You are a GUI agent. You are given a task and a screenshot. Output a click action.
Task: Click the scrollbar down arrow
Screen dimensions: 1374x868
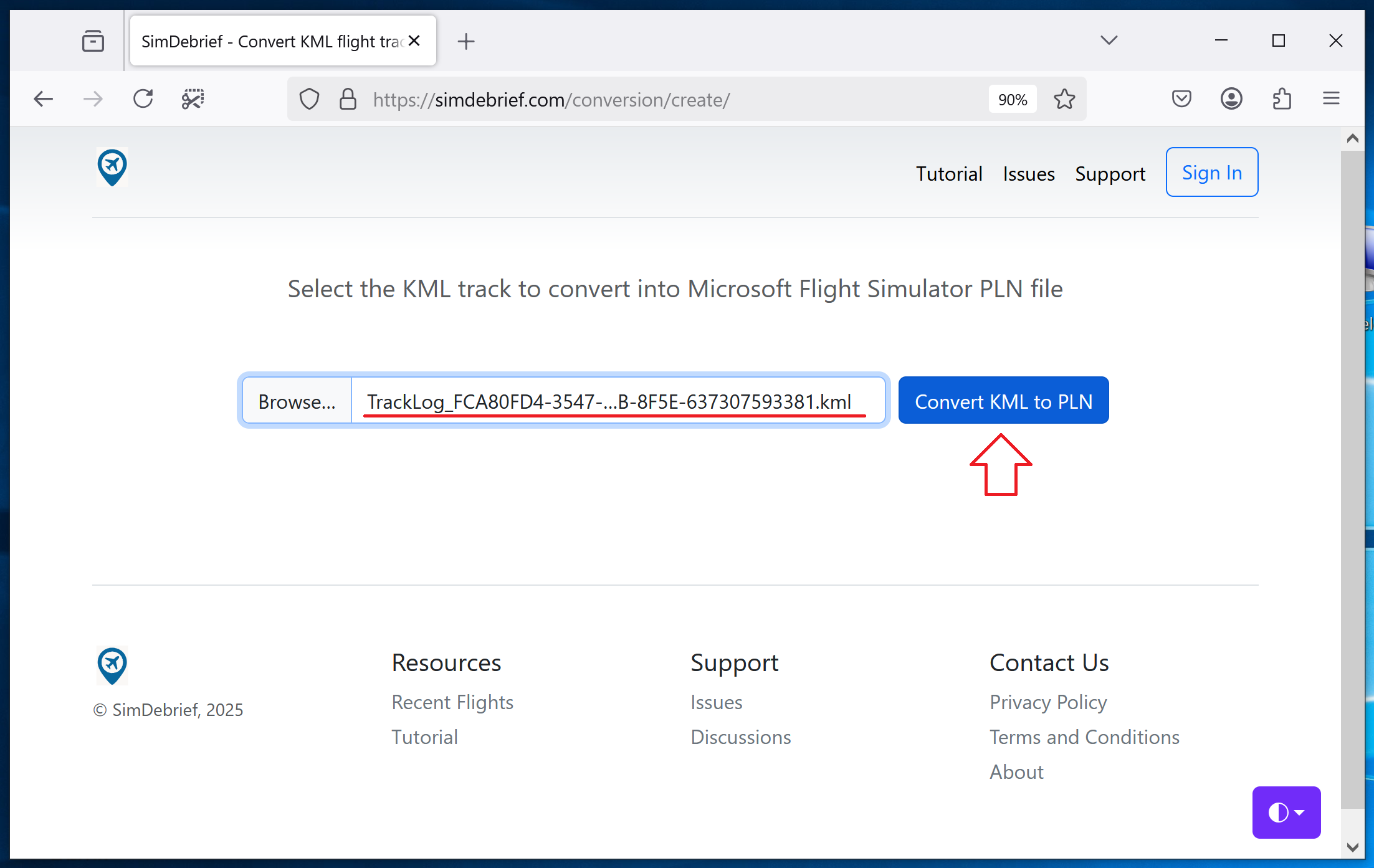pos(1352,847)
